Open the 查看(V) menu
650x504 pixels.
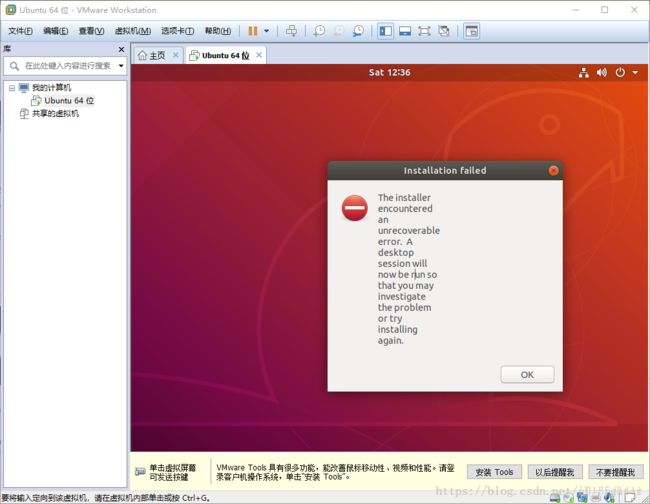pos(91,31)
